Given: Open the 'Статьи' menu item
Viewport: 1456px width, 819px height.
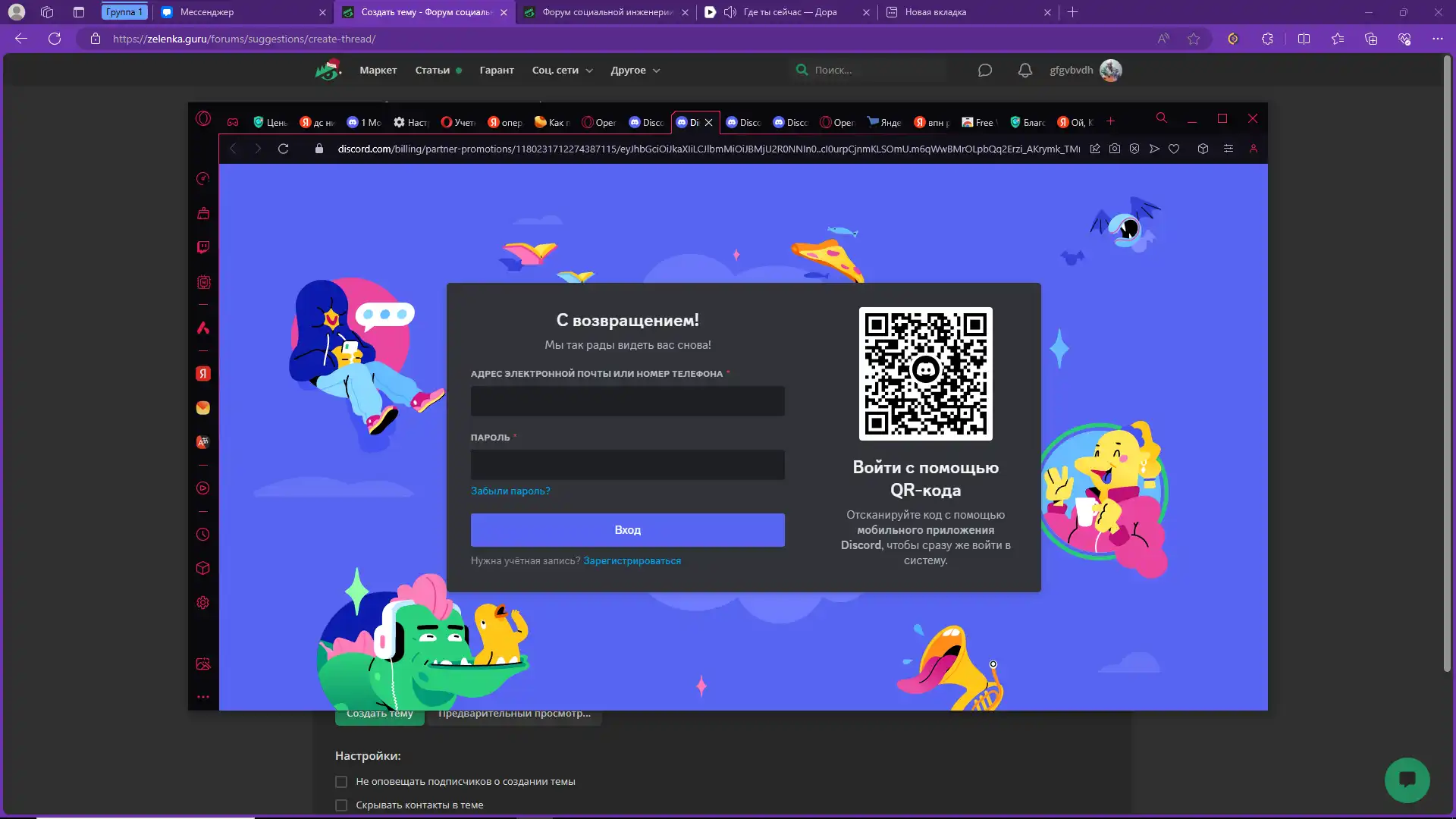Looking at the screenshot, I should (432, 70).
